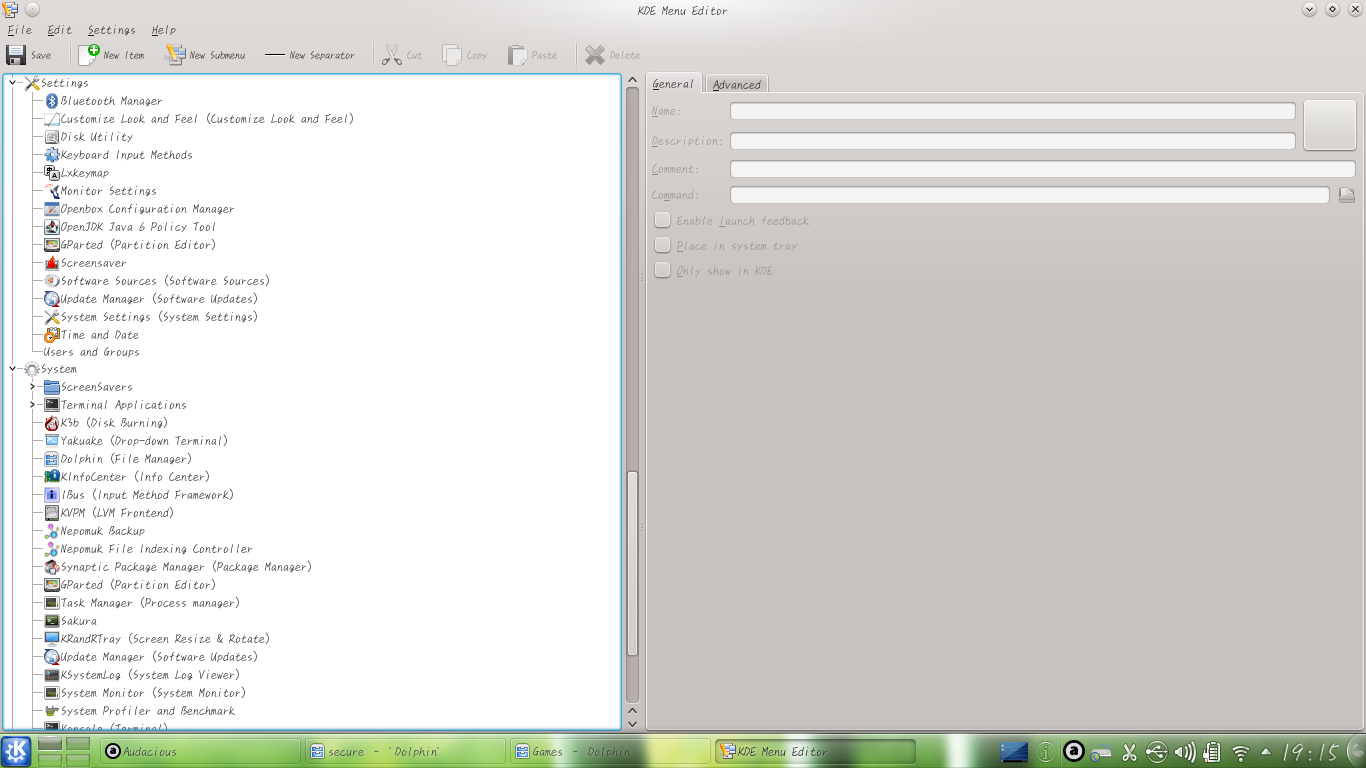Switch to the General tab
Screen dimensions: 1366x768
(673, 84)
